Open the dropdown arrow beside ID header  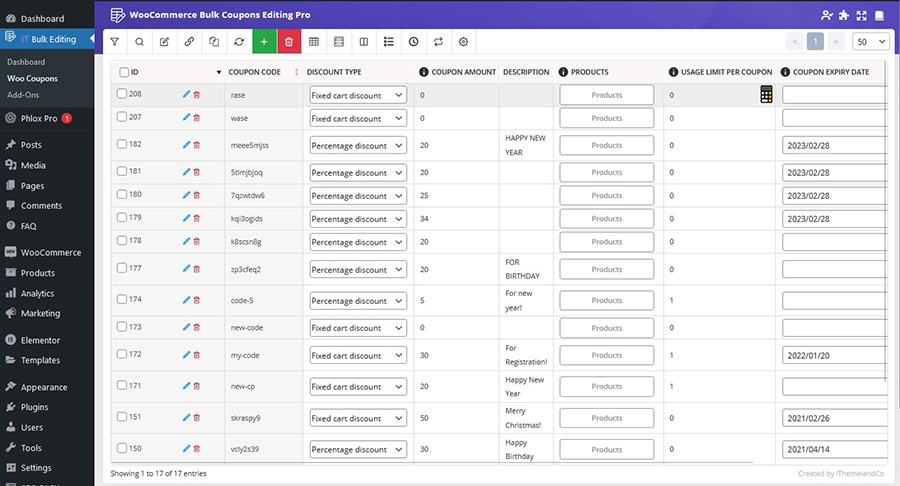219,72
